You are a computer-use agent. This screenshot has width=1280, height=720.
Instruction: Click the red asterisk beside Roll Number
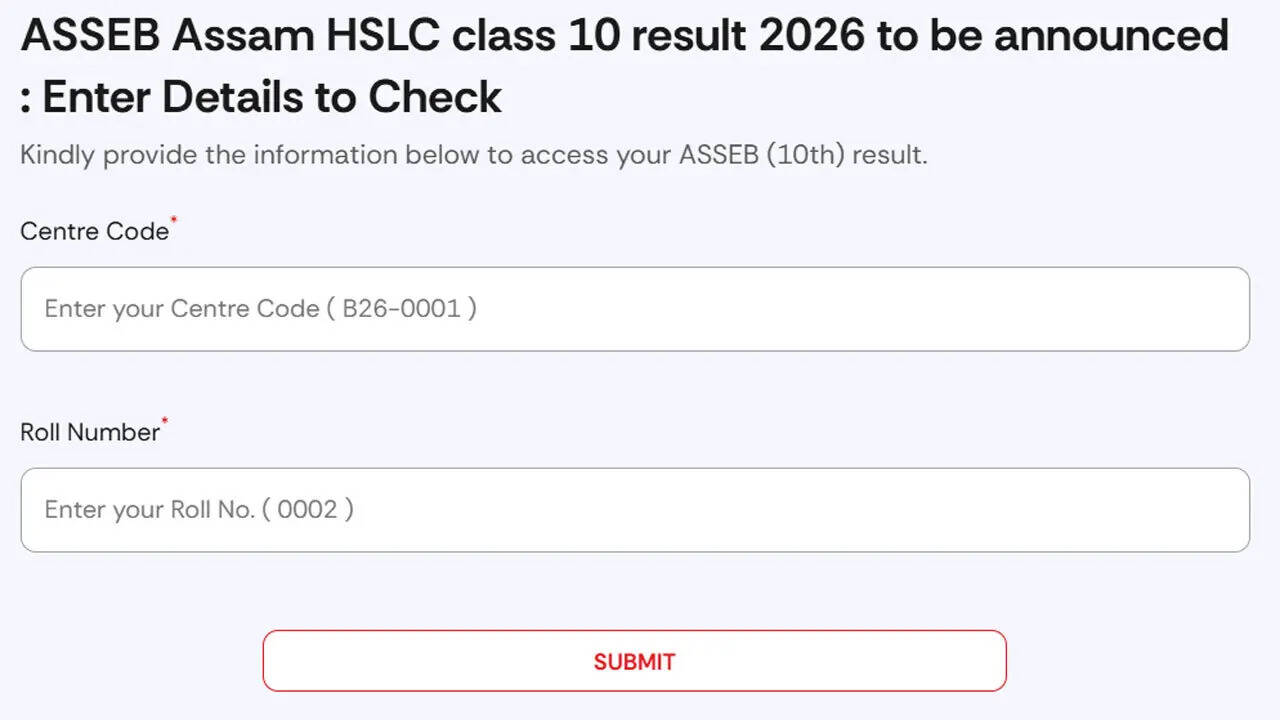tap(165, 423)
